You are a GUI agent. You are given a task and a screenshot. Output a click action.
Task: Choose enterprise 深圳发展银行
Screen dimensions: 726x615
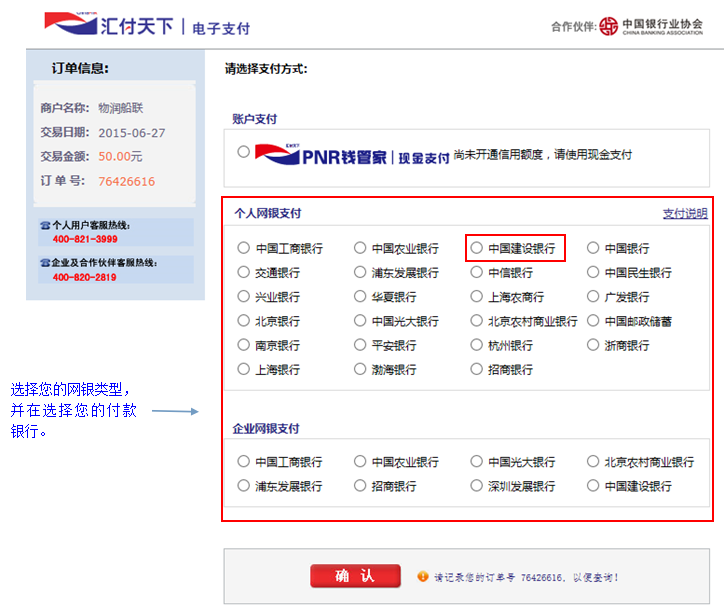(x=476, y=485)
